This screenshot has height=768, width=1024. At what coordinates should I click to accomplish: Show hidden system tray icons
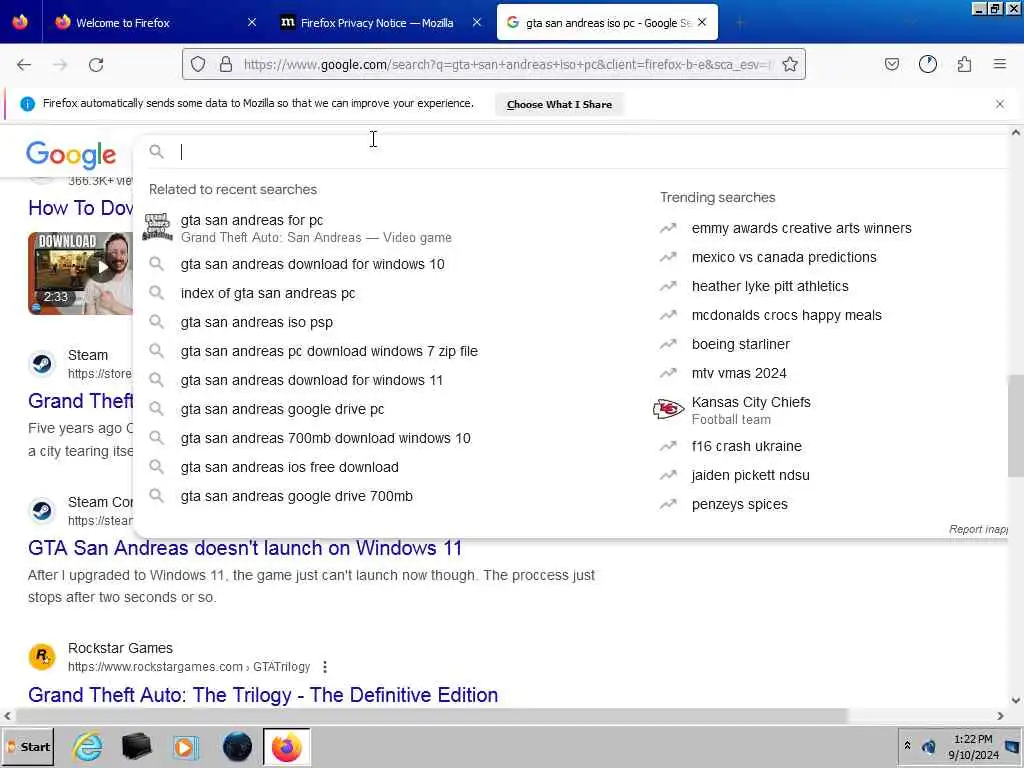[907, 746]
